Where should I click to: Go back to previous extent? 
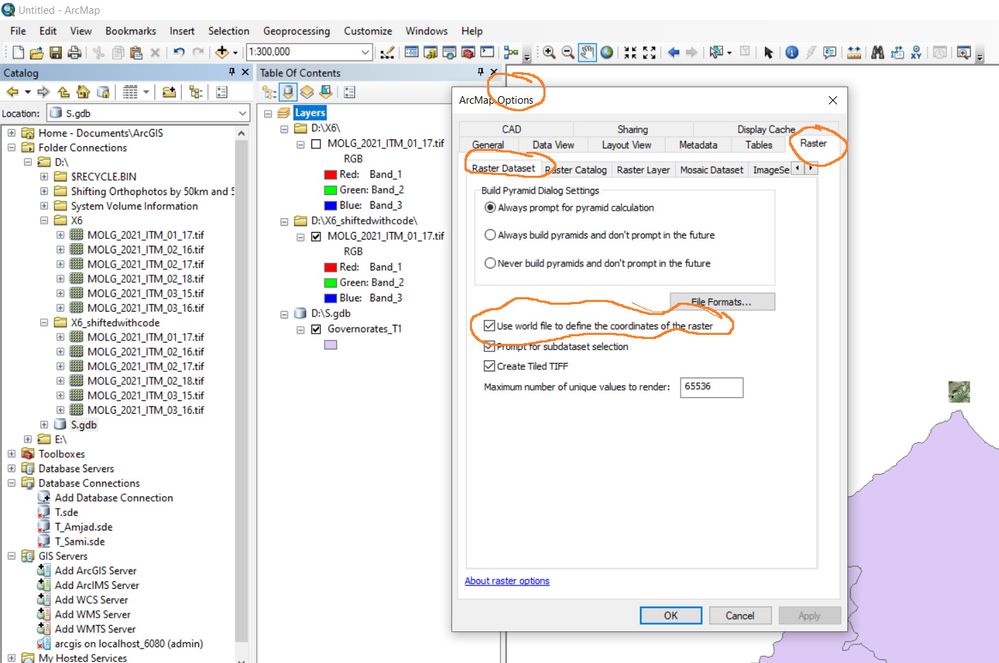673,52
